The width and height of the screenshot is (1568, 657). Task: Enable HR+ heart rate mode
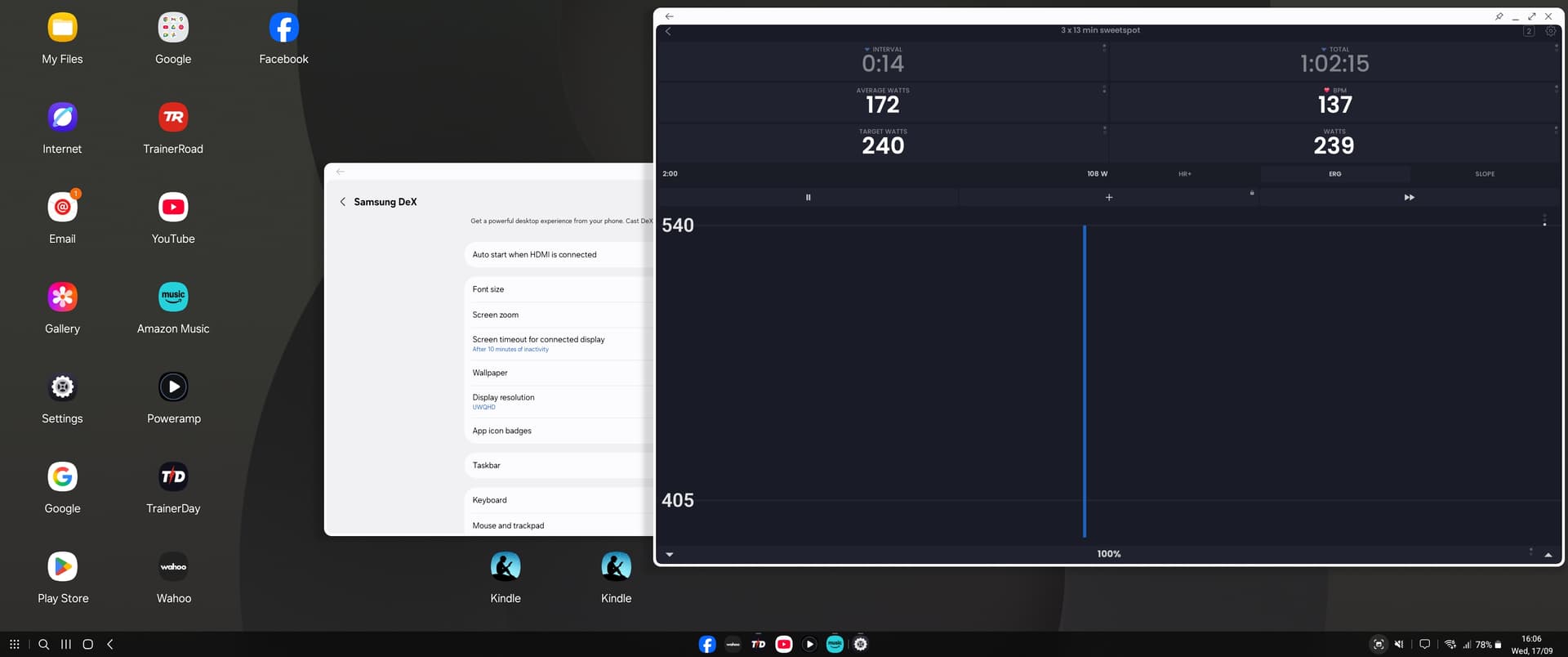tap(1184, 174)
